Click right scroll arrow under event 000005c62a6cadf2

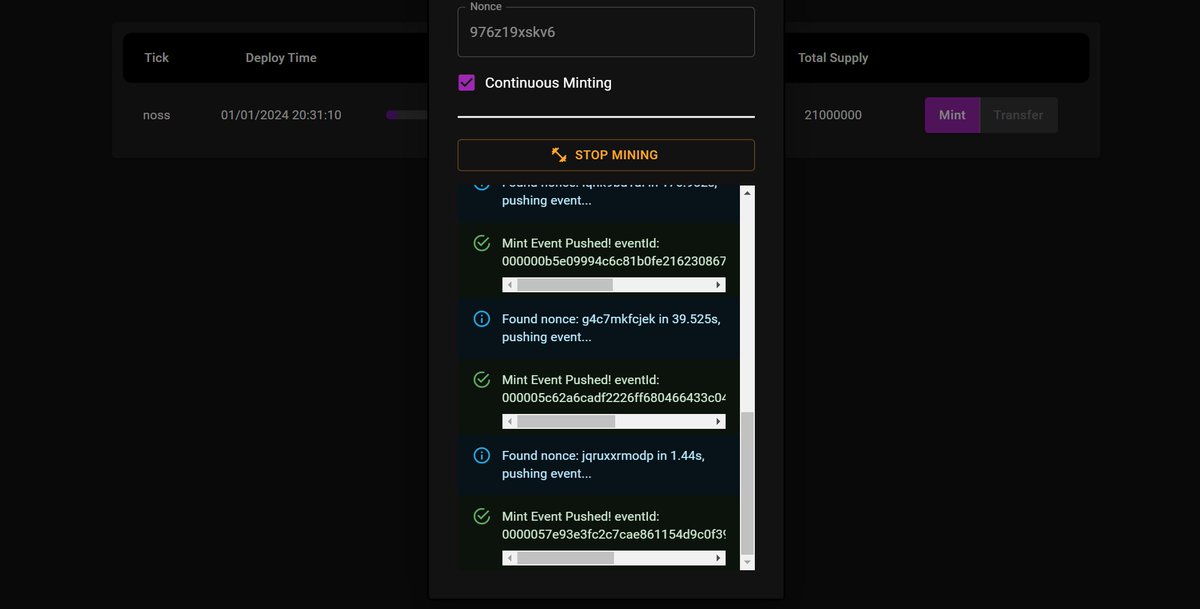718,421
